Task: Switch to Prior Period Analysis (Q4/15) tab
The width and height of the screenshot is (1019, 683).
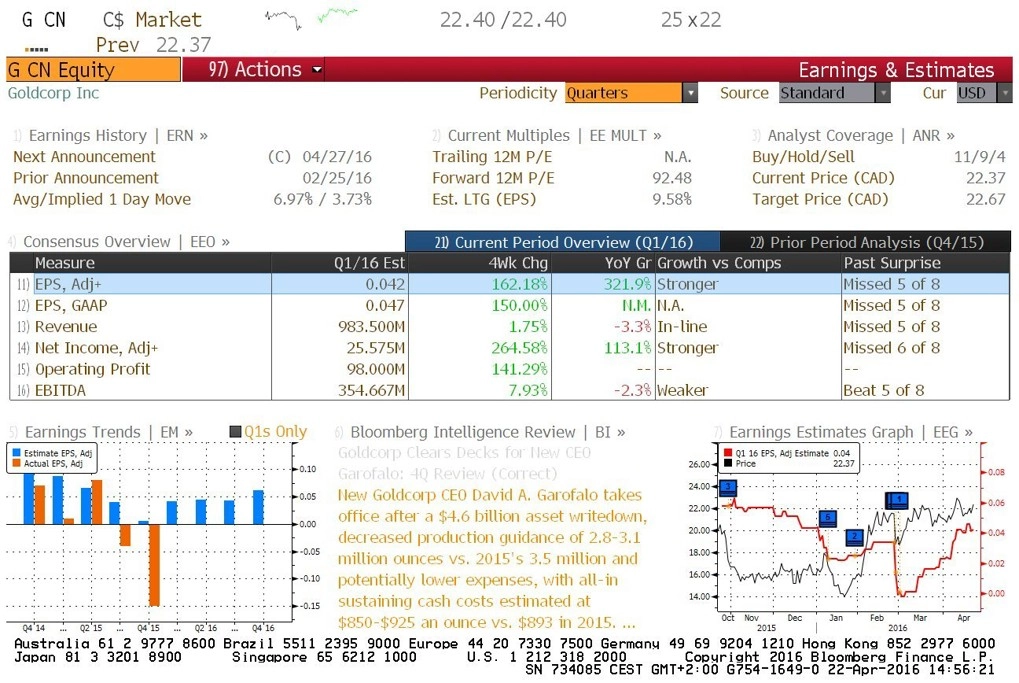Action: point(866,242)
